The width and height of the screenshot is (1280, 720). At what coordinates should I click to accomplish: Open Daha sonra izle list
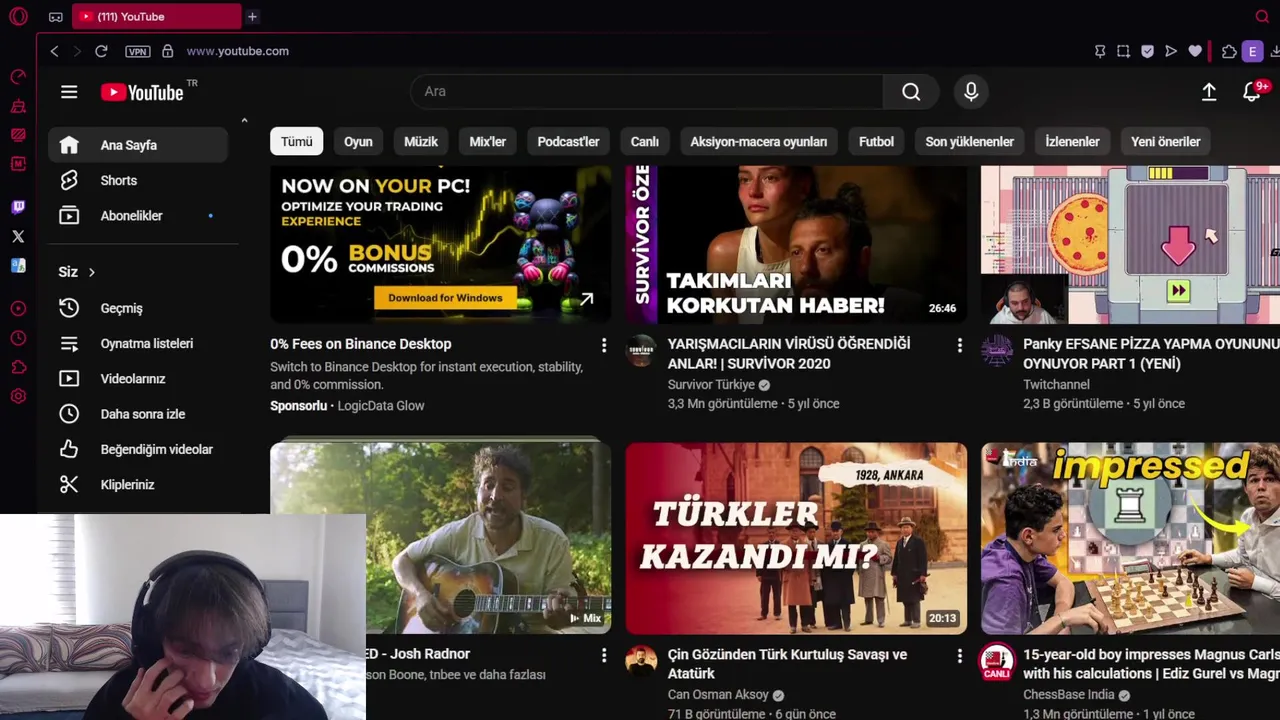(x=138, y=414)
